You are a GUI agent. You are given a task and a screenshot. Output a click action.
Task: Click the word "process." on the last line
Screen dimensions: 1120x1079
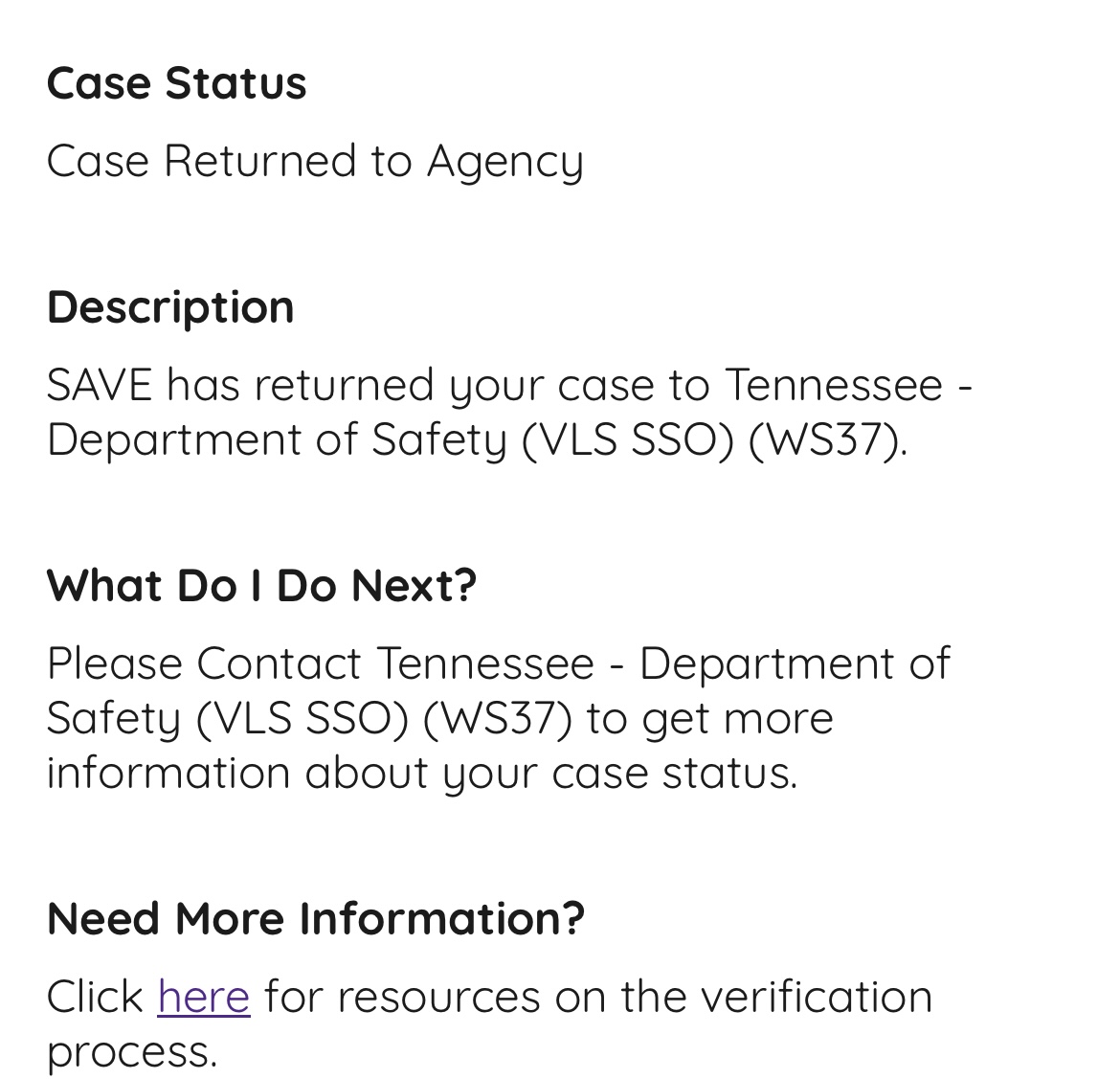[x=132, y=1051]
